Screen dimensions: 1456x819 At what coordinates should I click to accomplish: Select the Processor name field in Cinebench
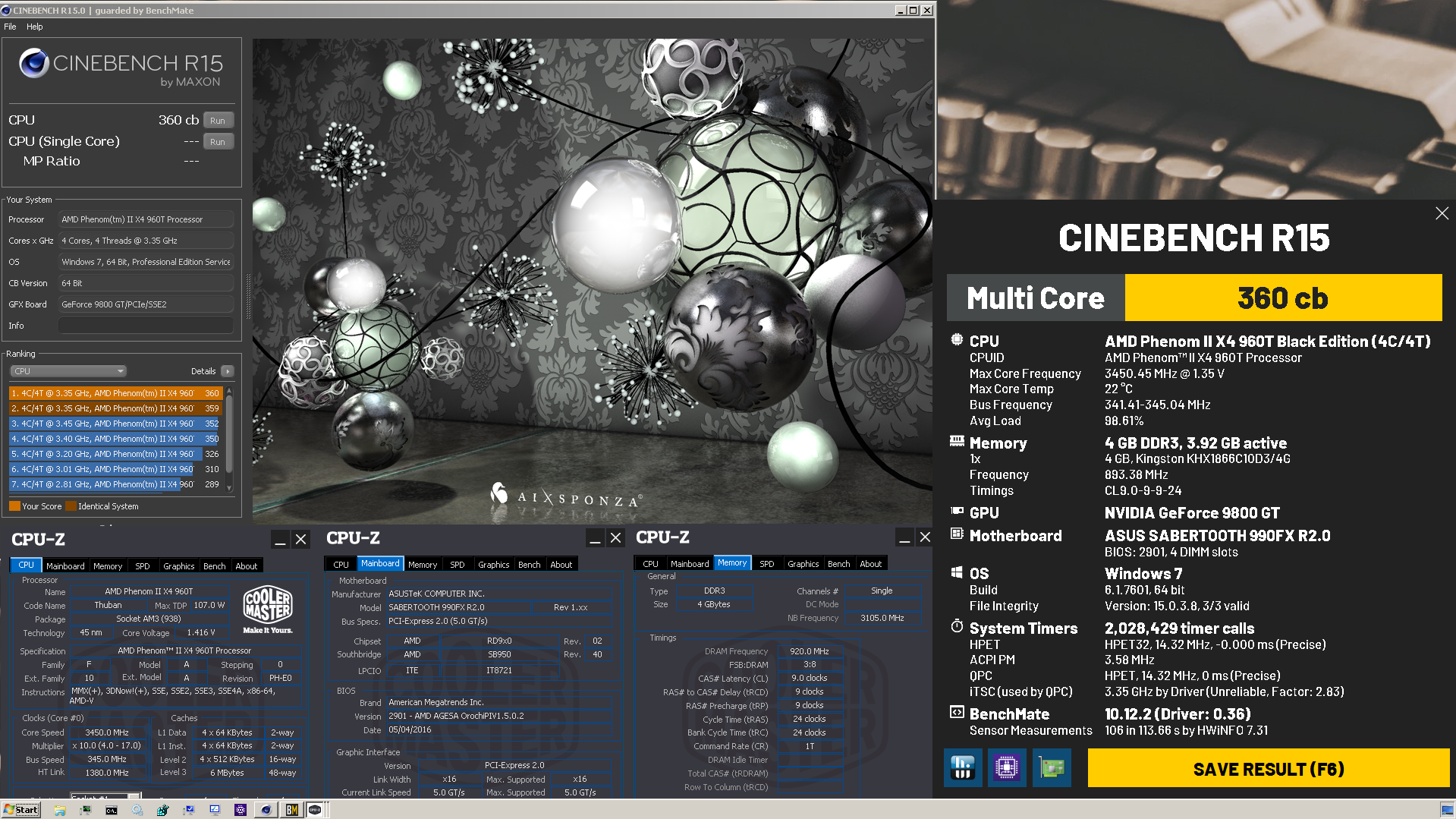click(x=146, y=219)
